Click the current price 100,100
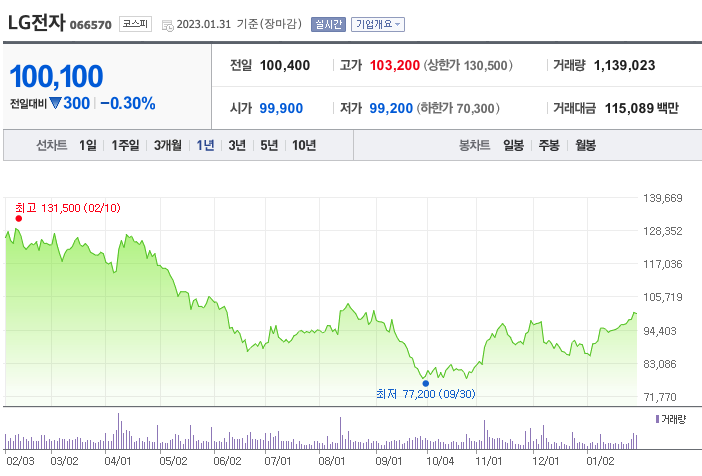Viewport: 702px width, 476px height. 56,76
